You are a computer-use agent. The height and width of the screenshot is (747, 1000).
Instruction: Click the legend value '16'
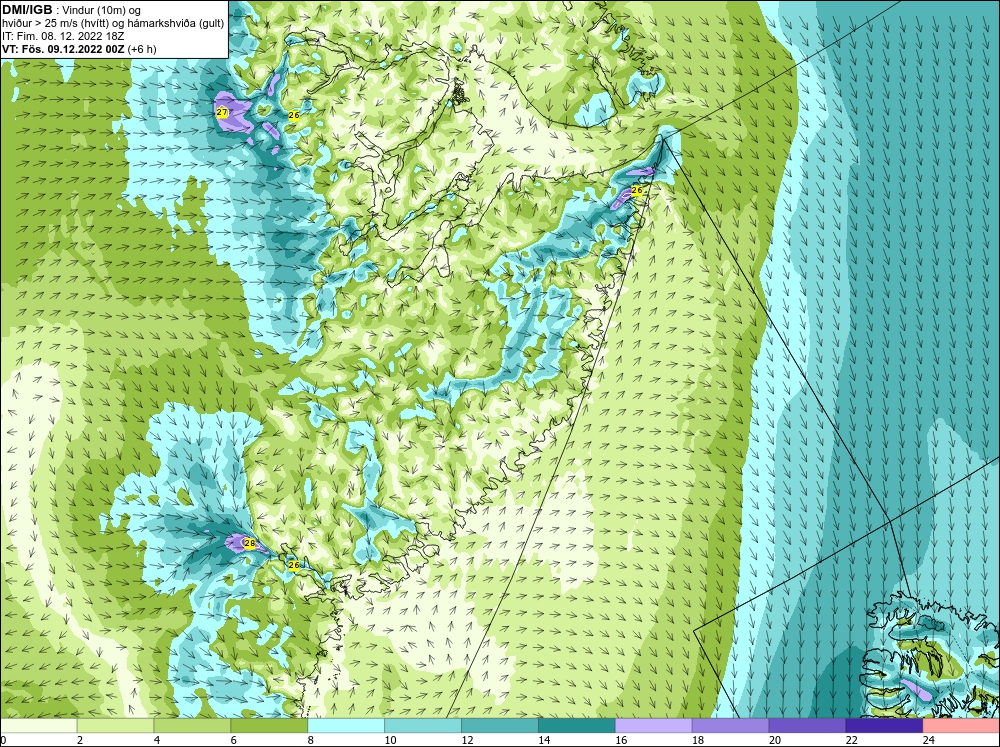coord(621,740)
